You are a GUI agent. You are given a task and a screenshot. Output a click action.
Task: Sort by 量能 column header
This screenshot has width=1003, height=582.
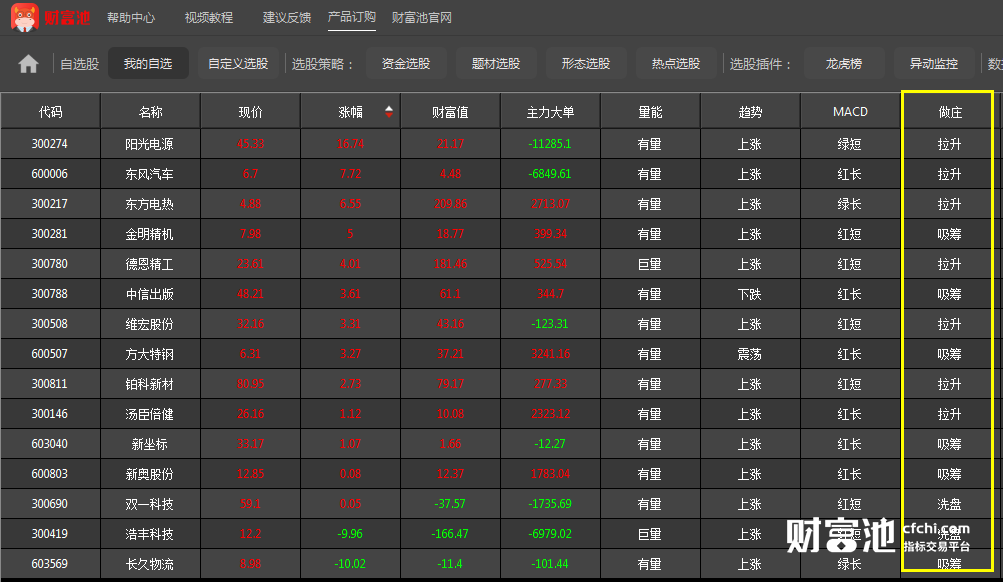click(650, 112)
